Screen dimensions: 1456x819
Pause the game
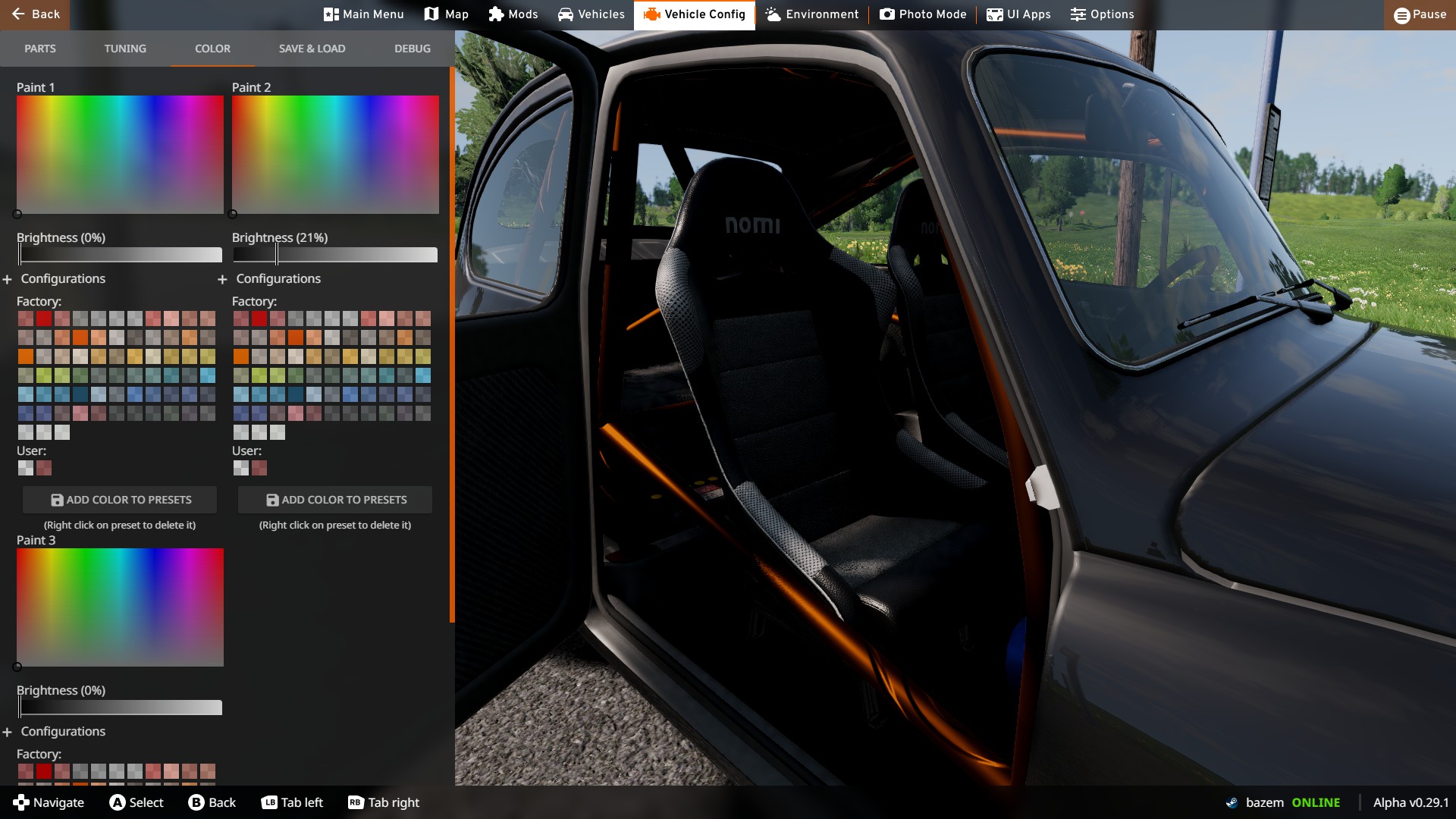tap(1420, 14)
